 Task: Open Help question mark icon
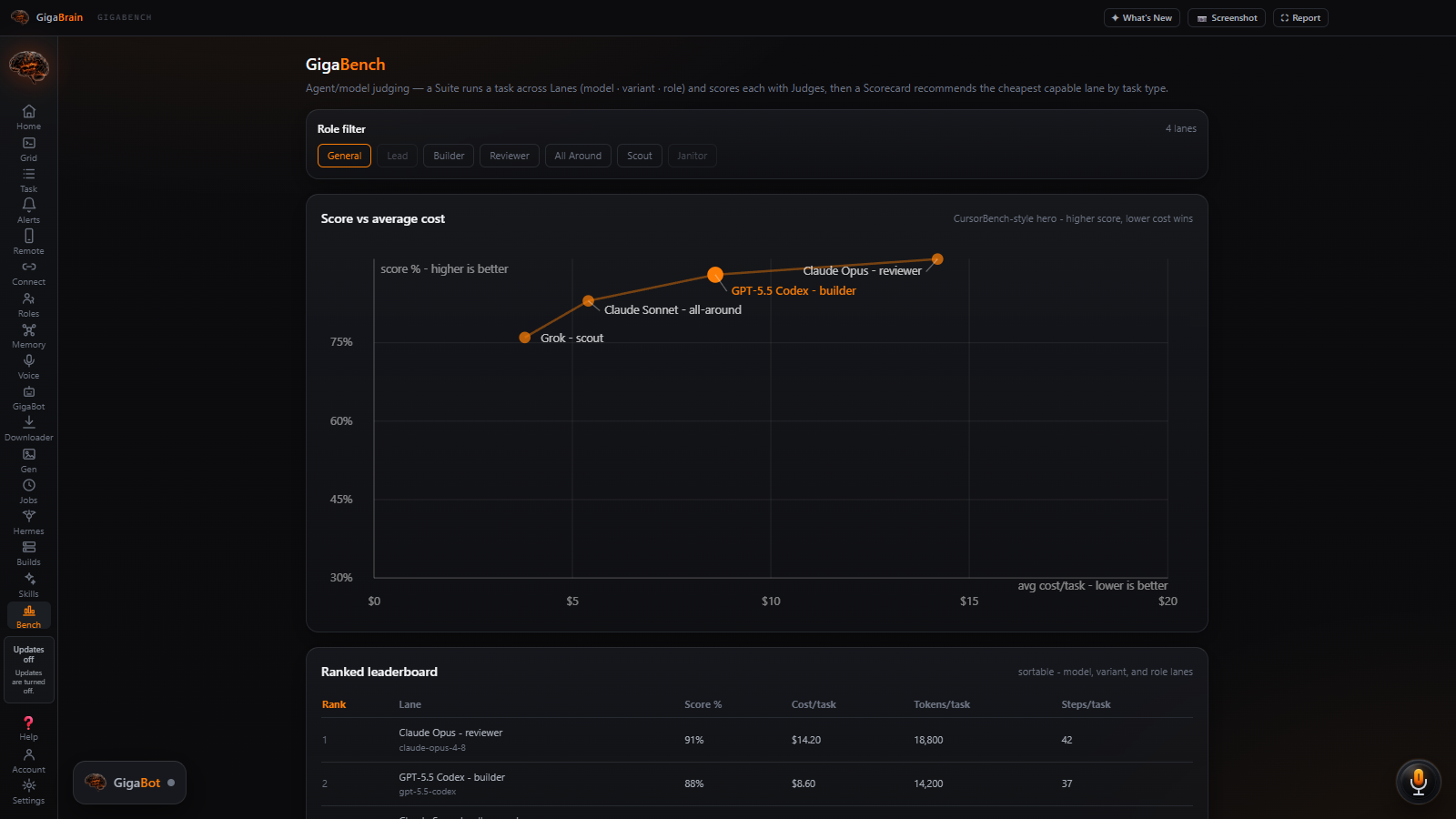29,728
